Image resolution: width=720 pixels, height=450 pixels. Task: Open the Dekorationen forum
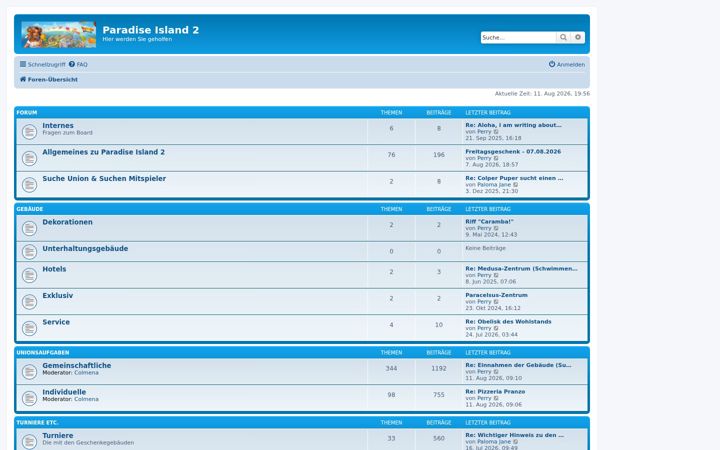click(x=68, y=222)
